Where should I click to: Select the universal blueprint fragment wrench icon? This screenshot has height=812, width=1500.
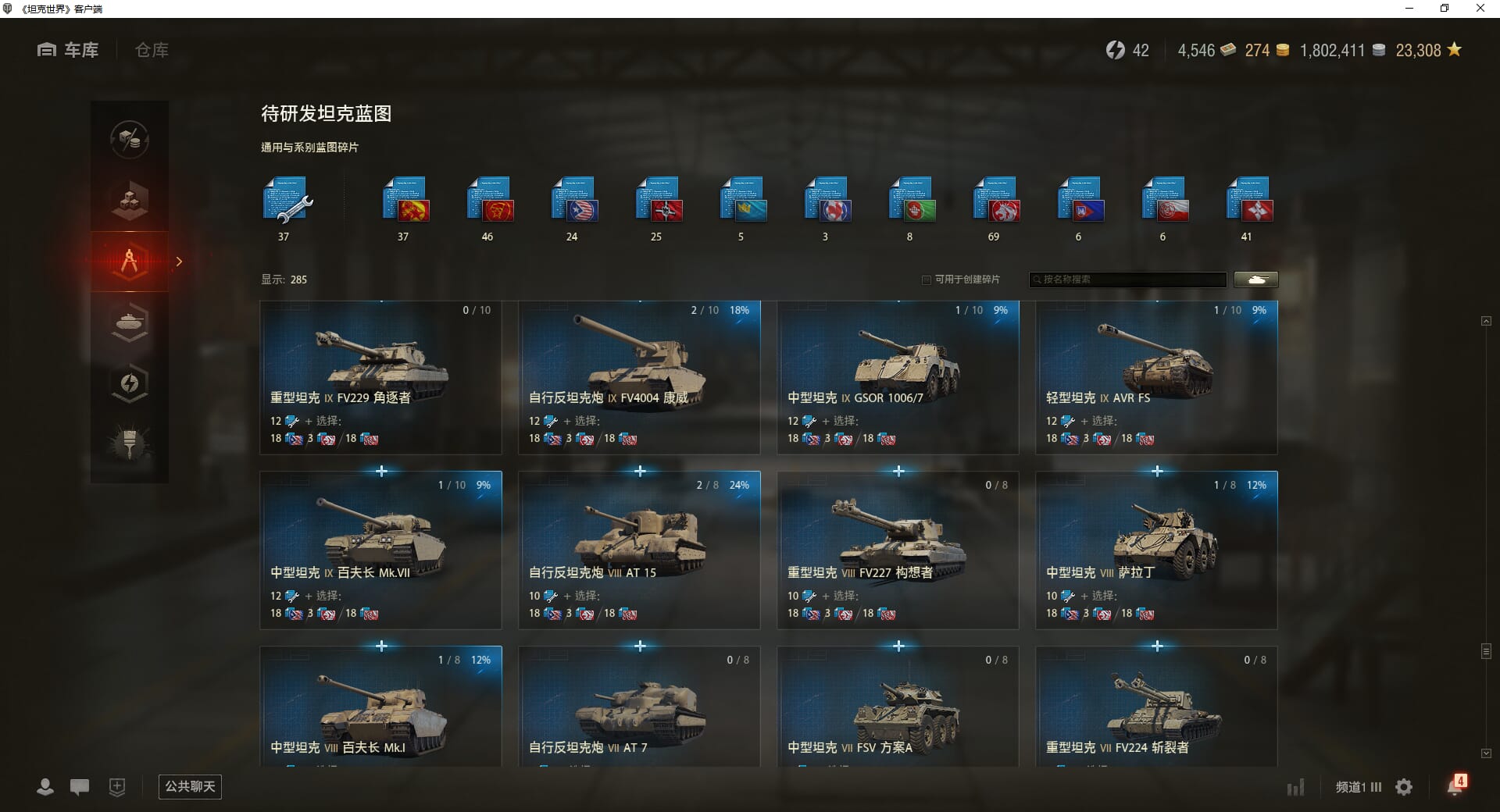pos(287,201)
